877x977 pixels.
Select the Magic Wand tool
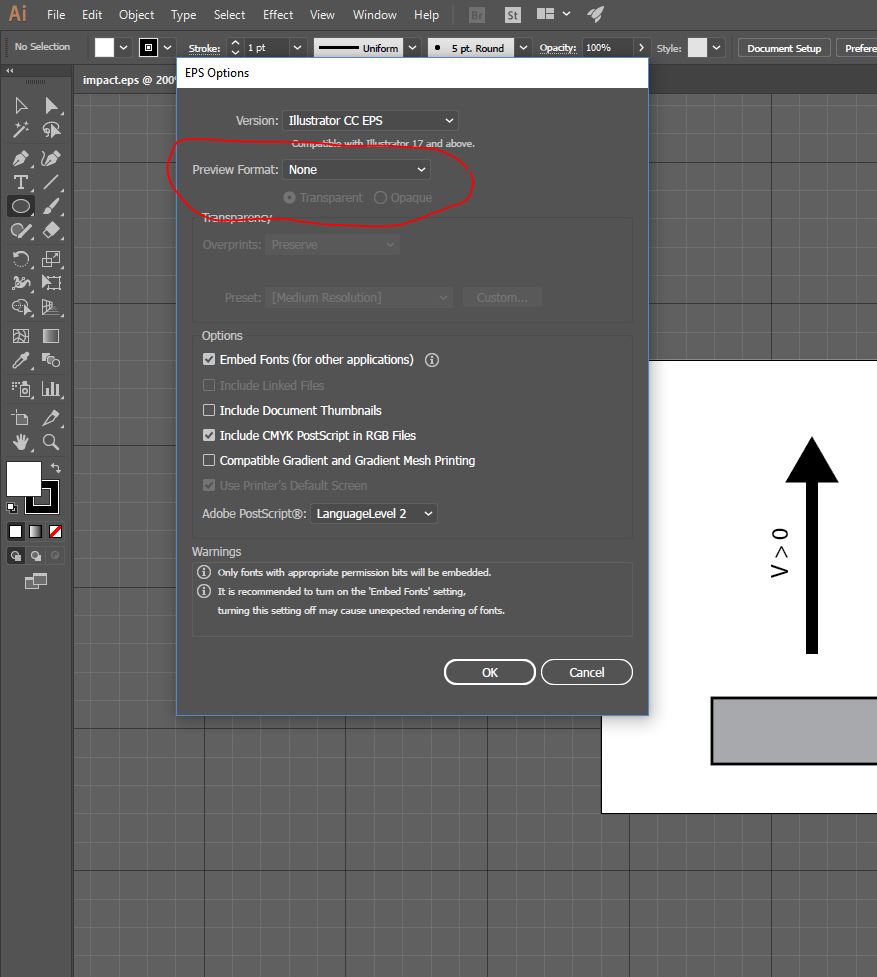point(21,130)
